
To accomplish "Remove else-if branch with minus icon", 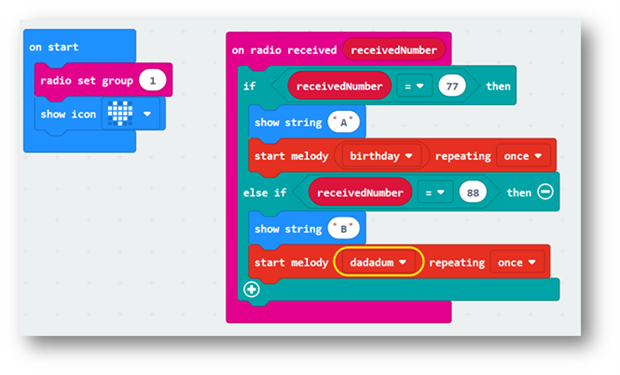I will point(545,192).
